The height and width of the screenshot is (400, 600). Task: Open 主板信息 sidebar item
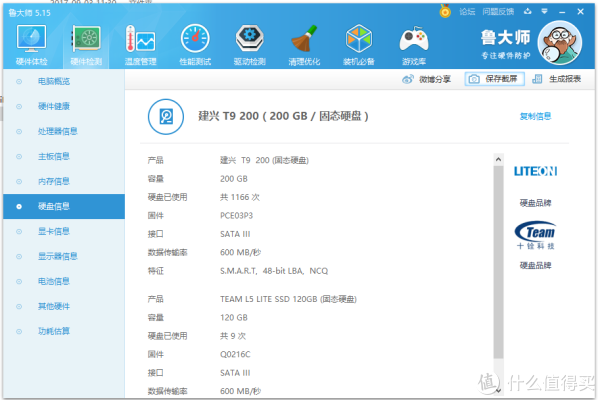(64, 156)
